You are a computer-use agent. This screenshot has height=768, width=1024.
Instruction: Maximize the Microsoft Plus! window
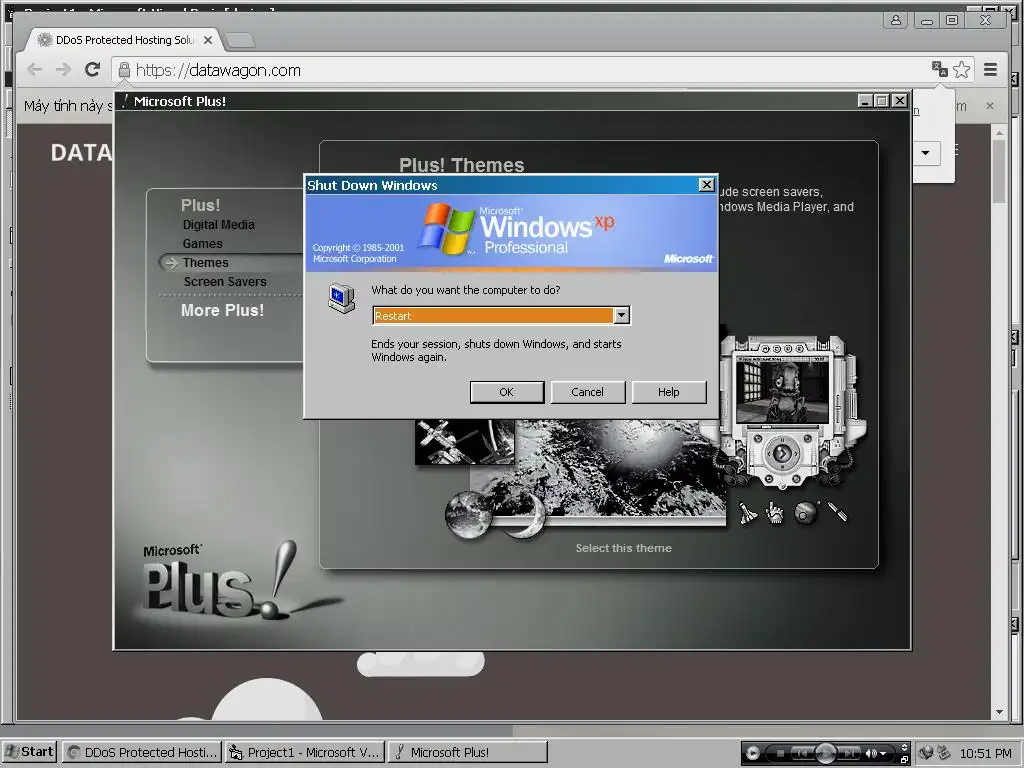point(882,101)
